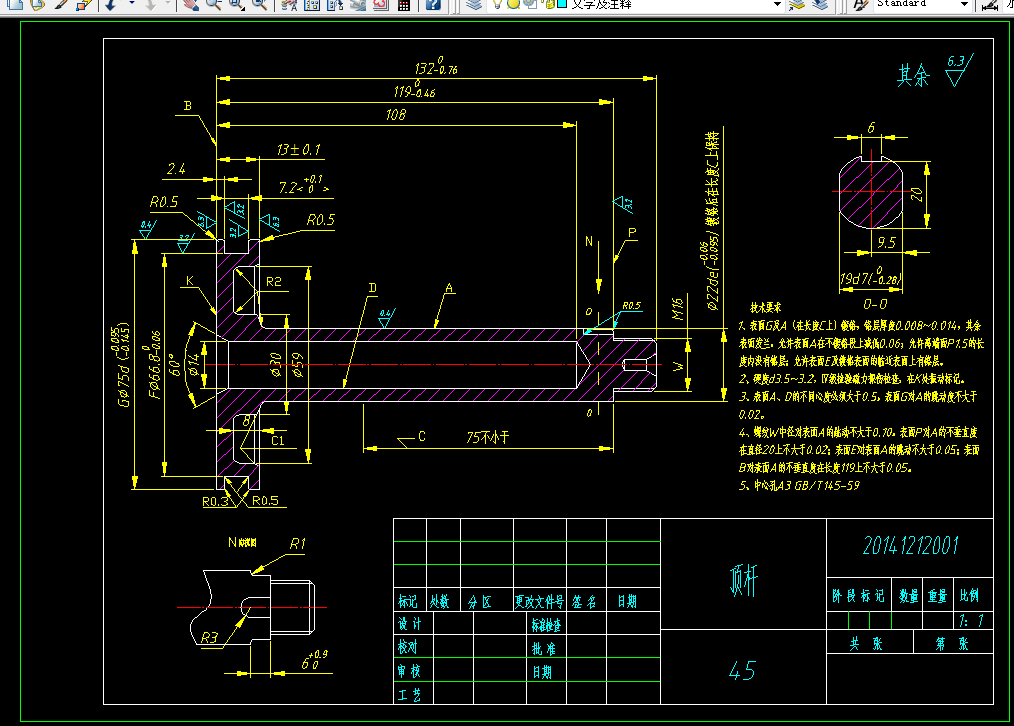Select the R2 radius label
The height and width of the screenshot is (726, 1014).
(274, 282)
